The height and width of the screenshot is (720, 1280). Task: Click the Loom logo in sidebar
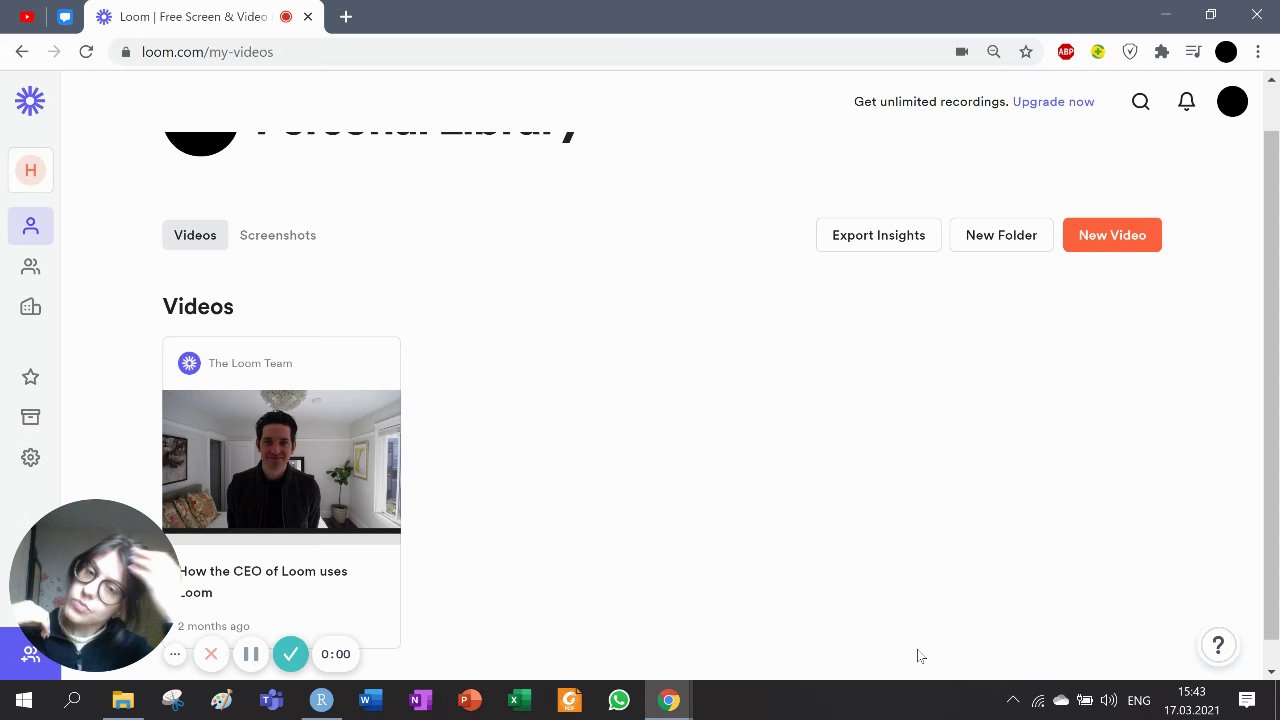point(30,101)
